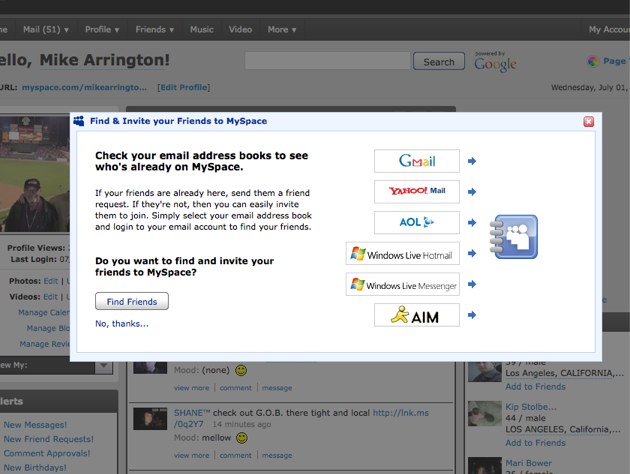Click the Search button
The height and width of the screenshot is (474, 630).
(x=439, y=61)
